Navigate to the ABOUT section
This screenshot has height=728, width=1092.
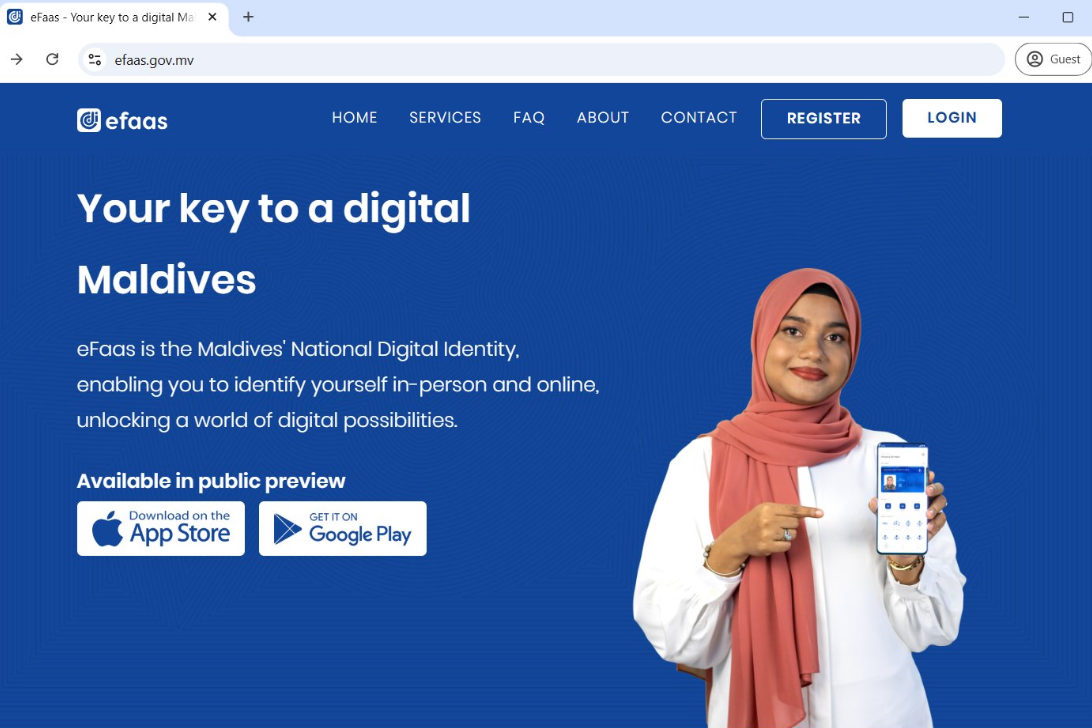602,118
